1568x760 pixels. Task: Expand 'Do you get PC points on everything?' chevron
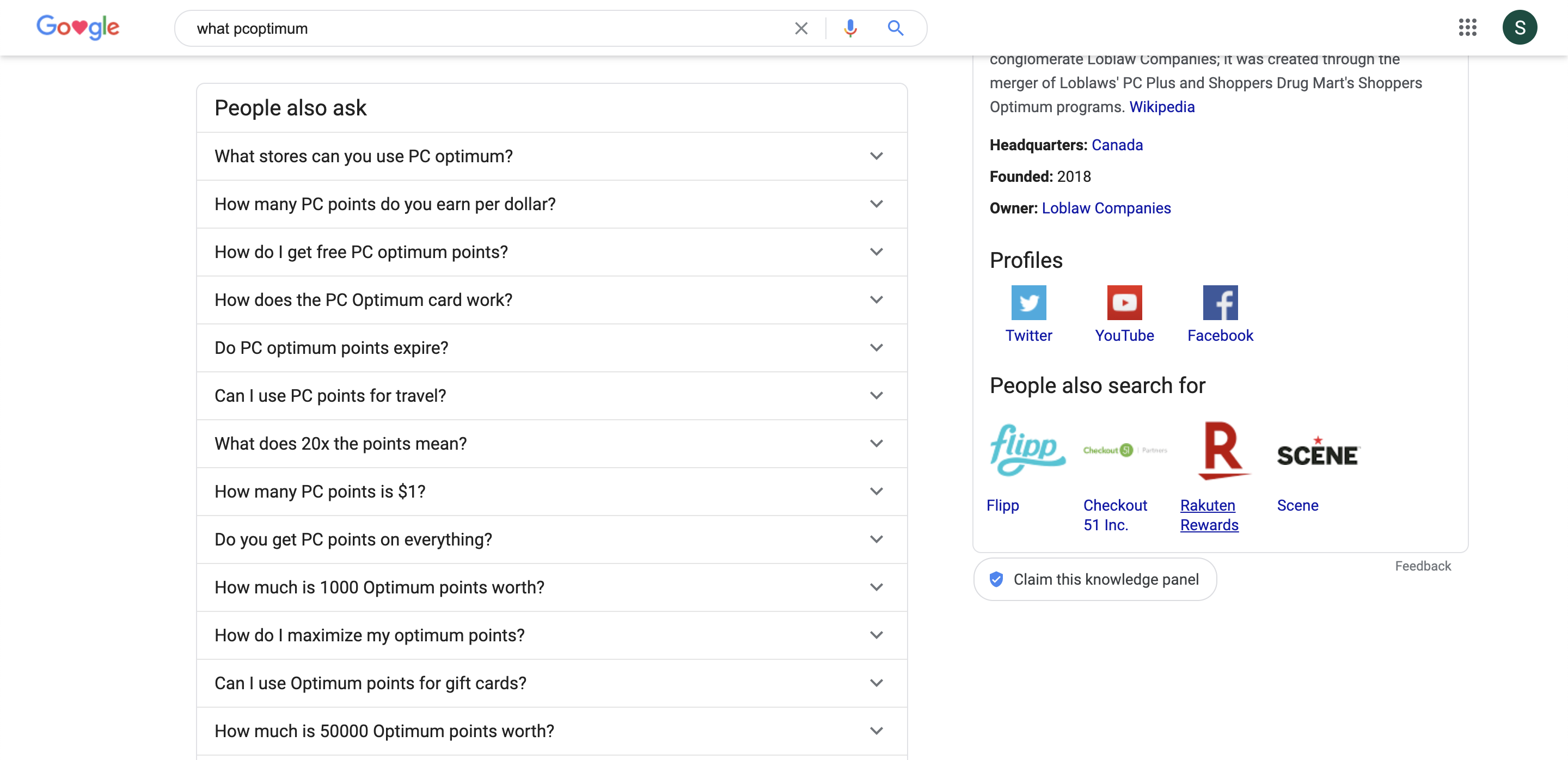tap(876, 540)
